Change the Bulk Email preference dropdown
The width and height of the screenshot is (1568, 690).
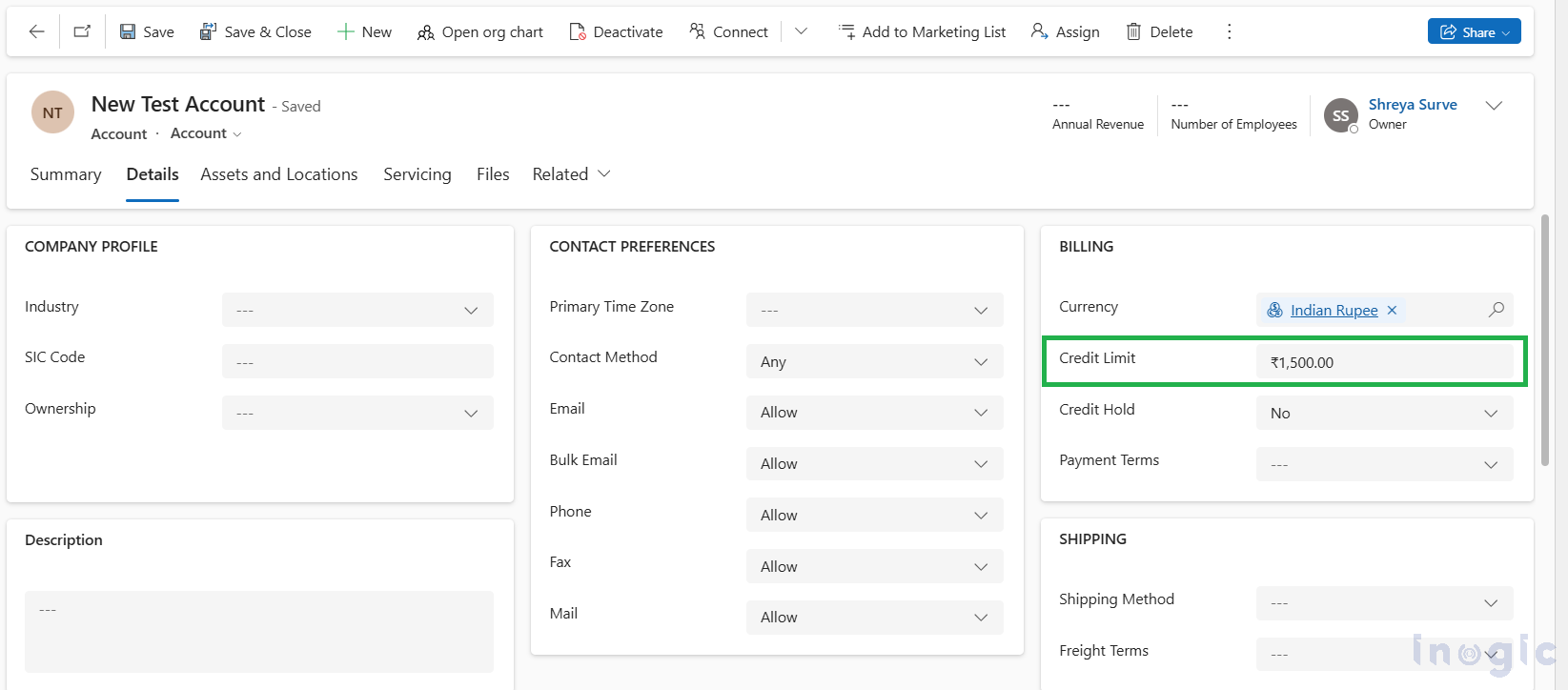click(875, 463)
